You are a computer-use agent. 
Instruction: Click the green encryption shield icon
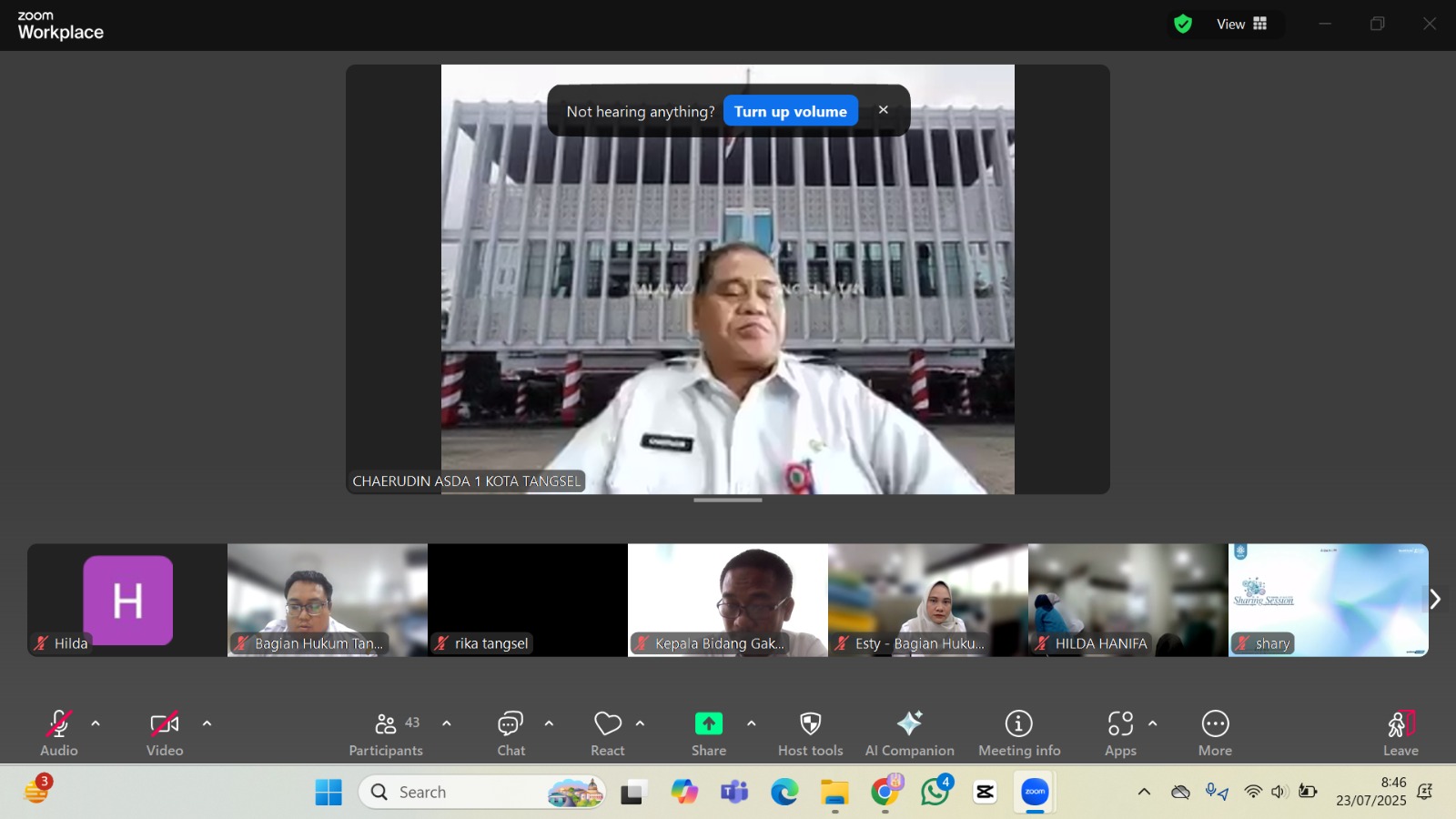[1183, 25]
